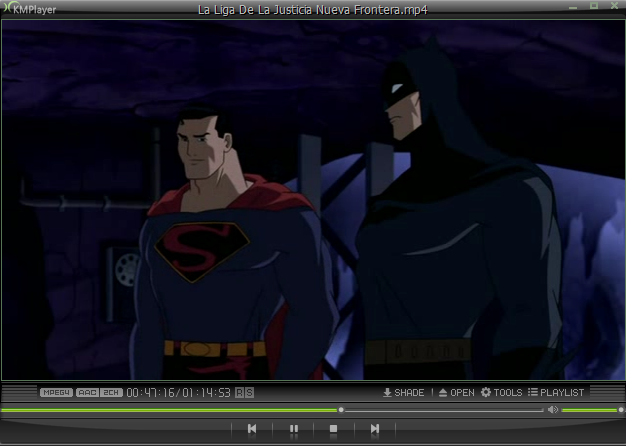Click the total duration 01:14:53
Screen dimensions: 626x448
[x=207, y=393]
